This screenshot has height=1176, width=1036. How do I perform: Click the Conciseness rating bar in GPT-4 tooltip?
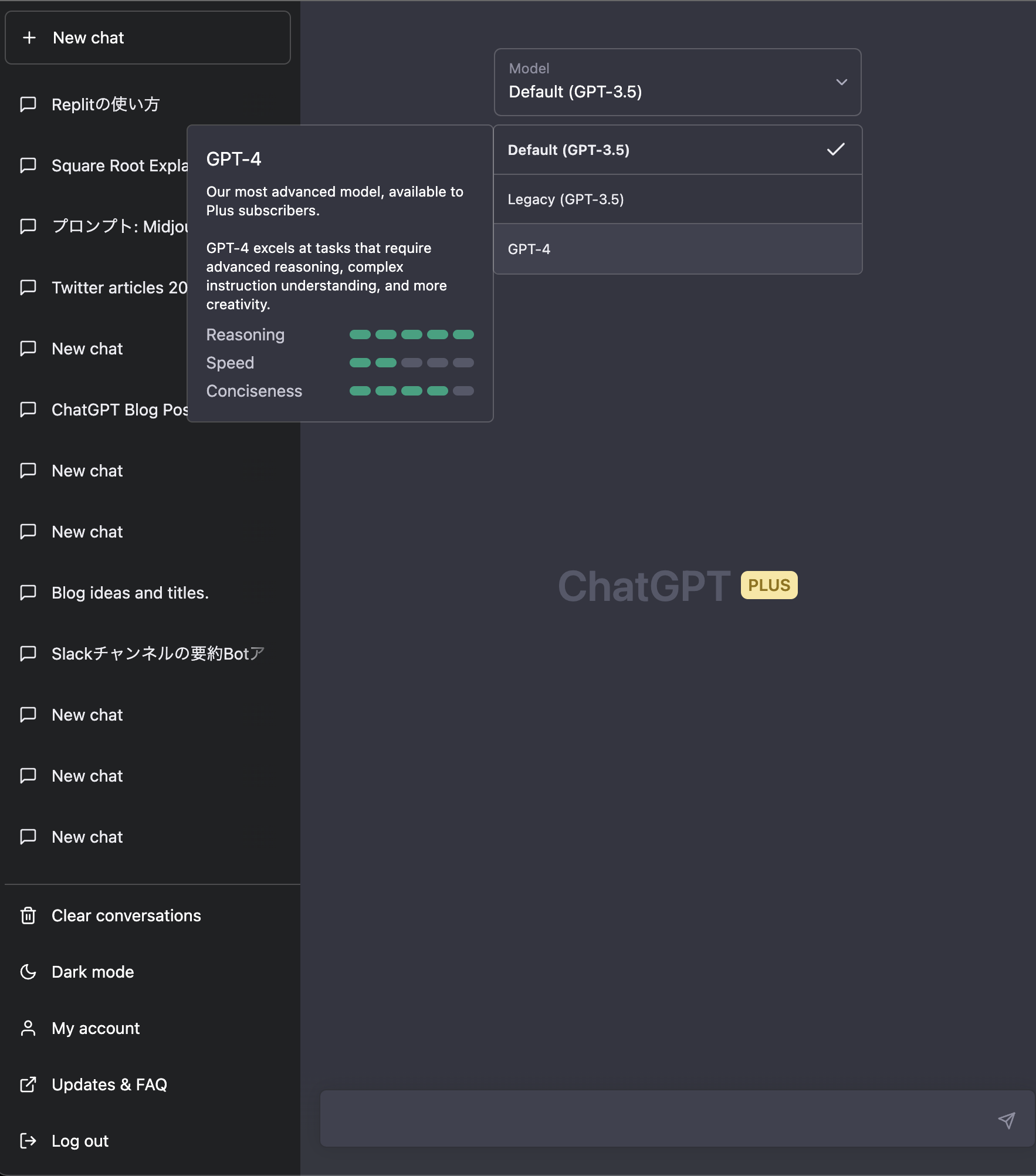click(412, 391)
